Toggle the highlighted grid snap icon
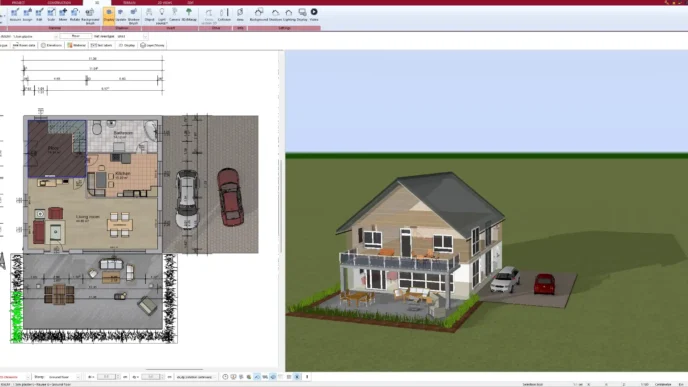Viewport: 688px width, 387px height. 297,377
